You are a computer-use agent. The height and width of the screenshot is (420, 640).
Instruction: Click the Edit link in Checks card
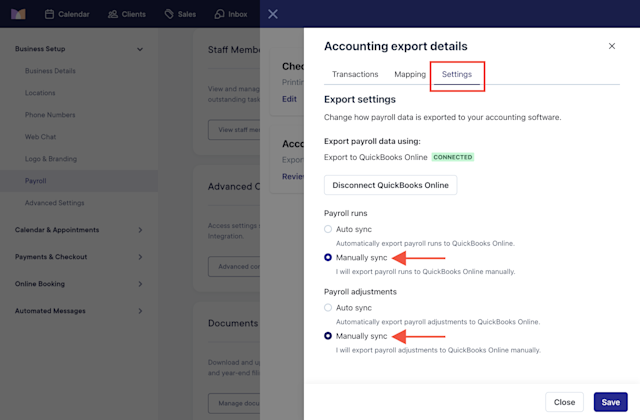(289, 99)
